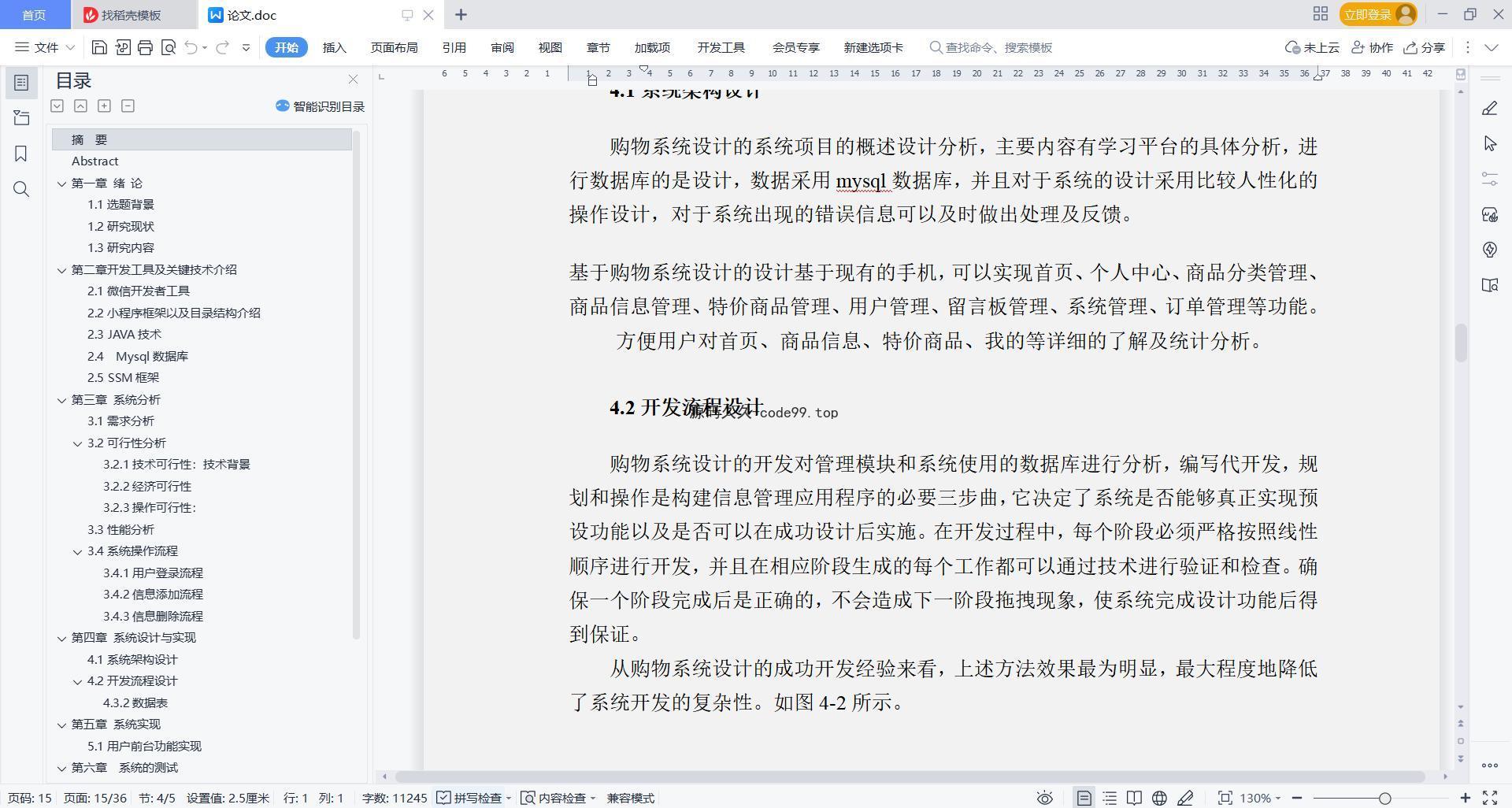
Task: Select the cursor arrow tool on right sidebar
Action: [x=1489, y=143]
